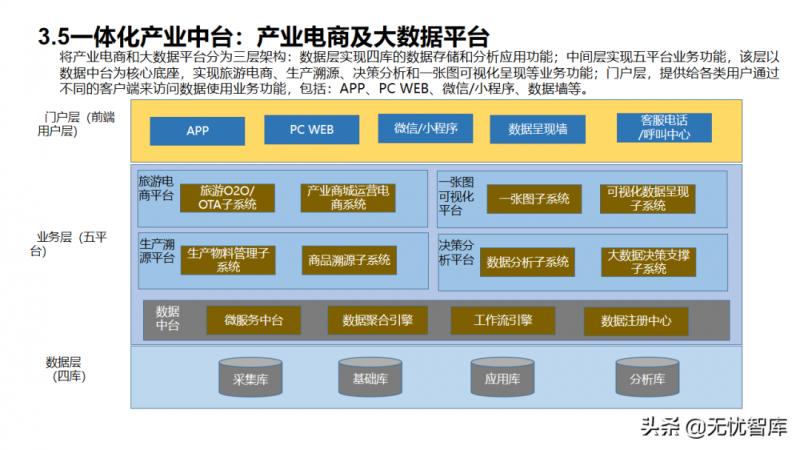The width and height of the screenshot is (800, 450).
Task: Click the 大数据决策支撑子系统 box
Action: [x=648, y=262]
